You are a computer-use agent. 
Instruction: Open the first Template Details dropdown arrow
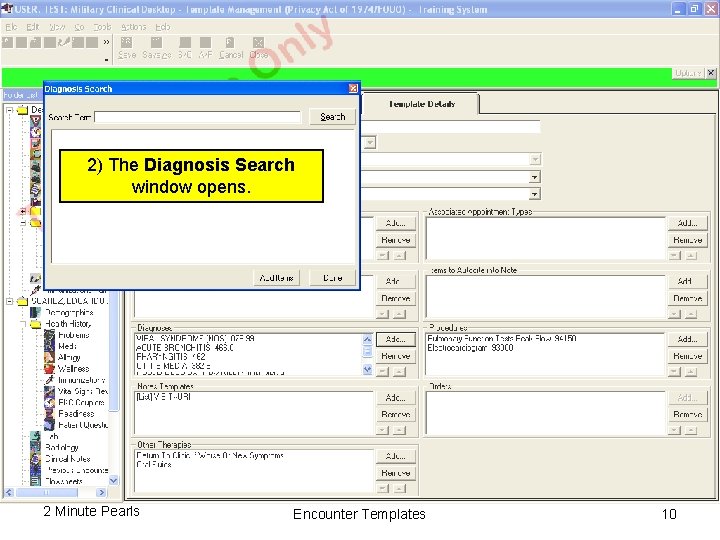[x=535, y=159]
